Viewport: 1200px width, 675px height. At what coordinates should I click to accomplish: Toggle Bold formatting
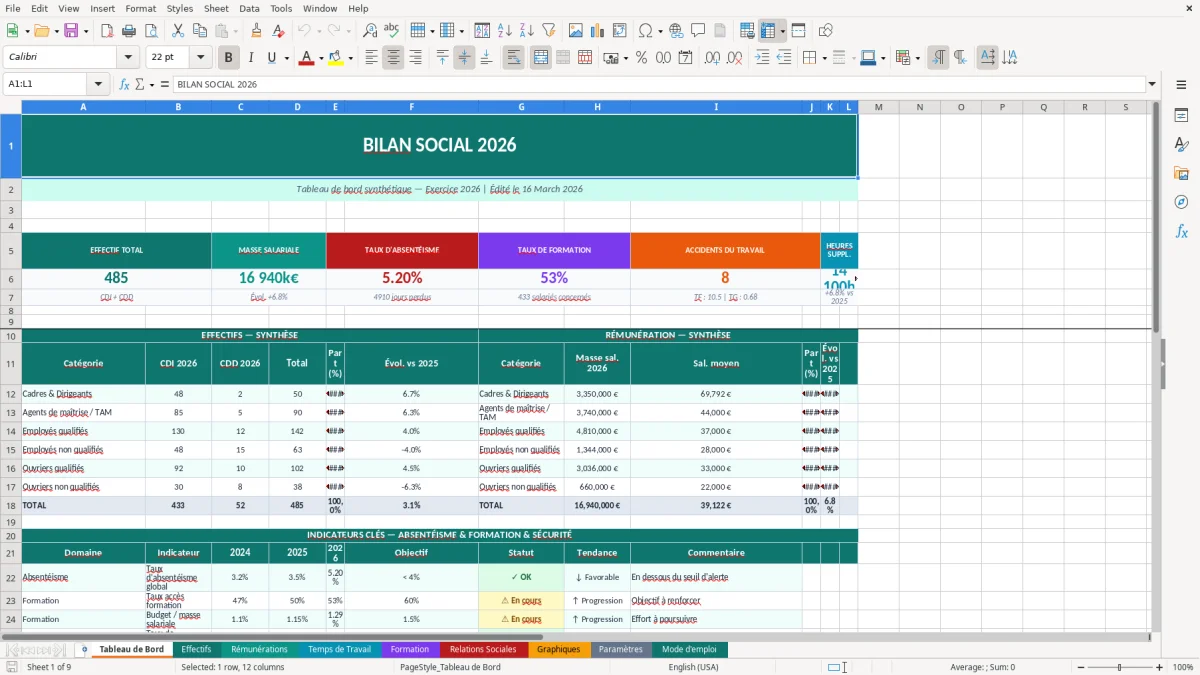point(228,58)
